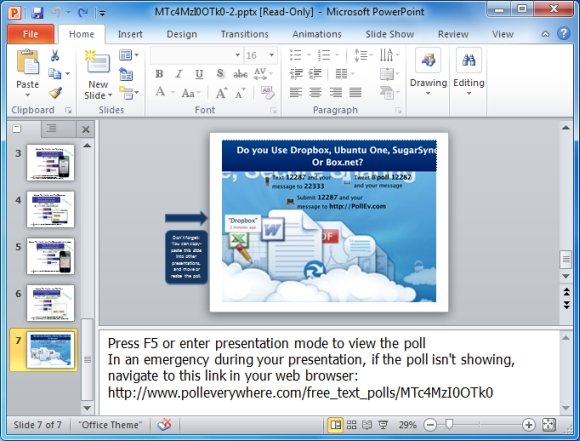Open slide Layout dropdown
Image resolution: width=580 pixels, height=441 pixels.
129,55
